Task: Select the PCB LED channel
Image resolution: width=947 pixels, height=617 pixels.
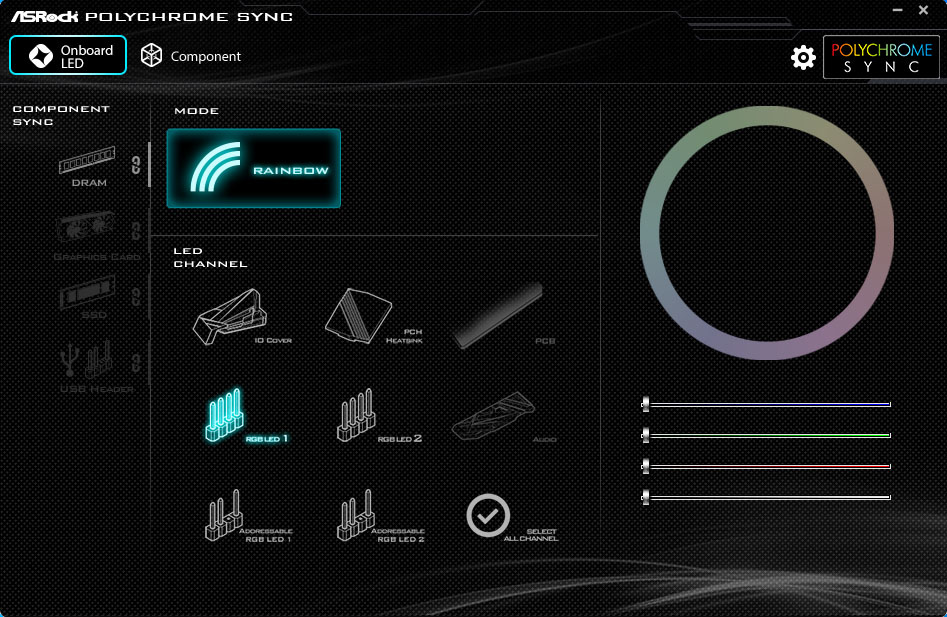Action: 504,317
